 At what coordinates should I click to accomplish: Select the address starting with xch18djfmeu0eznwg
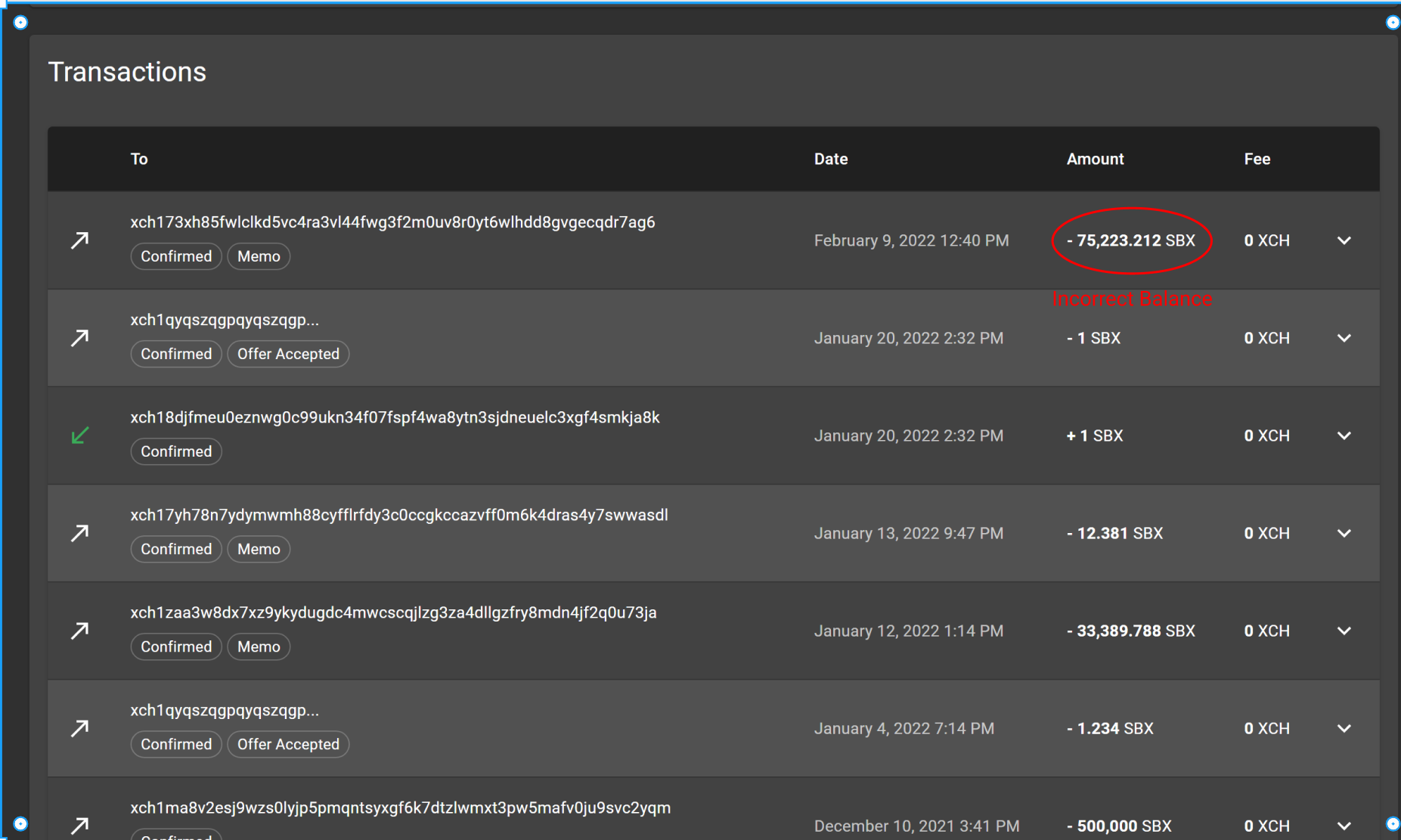(x=394, y=417)
